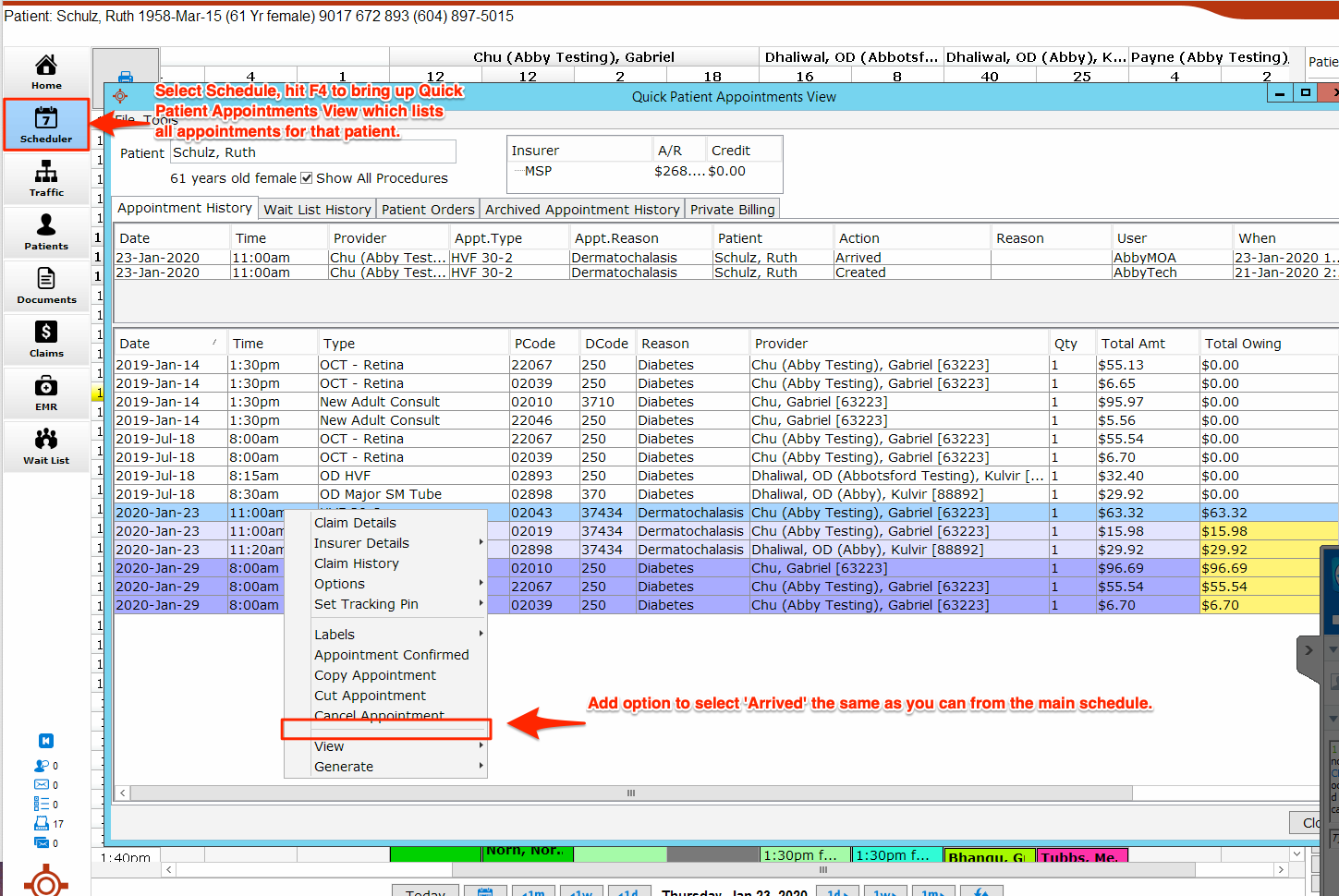This screenshot has height=896, width=1339.
Task: Click the dialog's horizontal scrollbar
Action: point(631,793)
